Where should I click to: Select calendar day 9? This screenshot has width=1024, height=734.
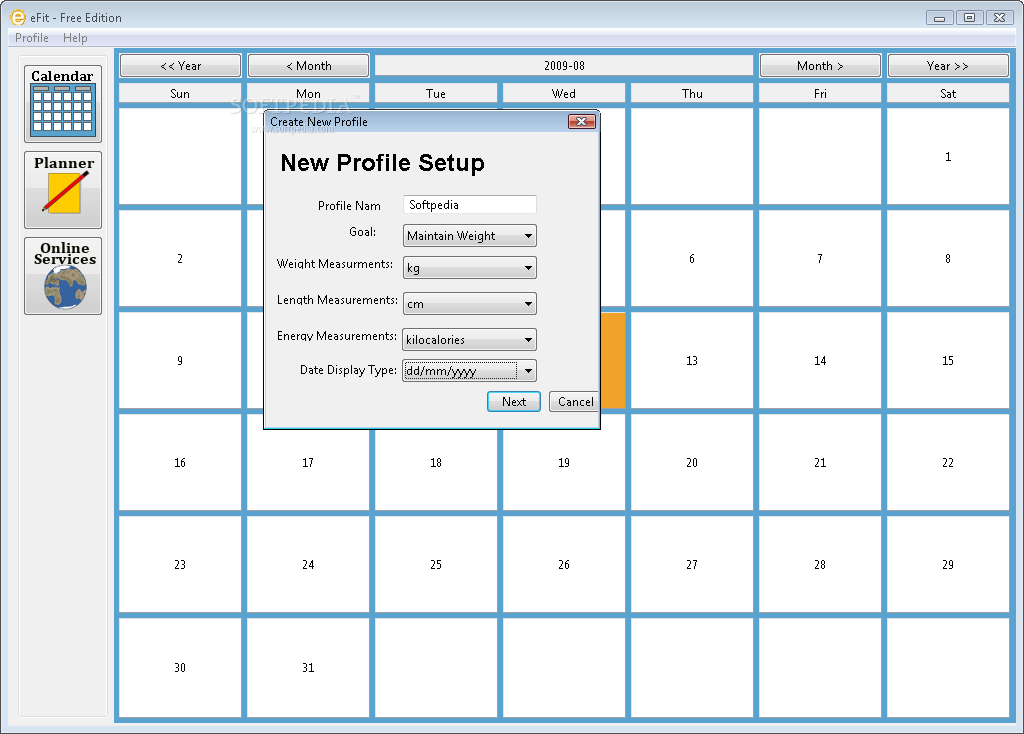point(180,360)
